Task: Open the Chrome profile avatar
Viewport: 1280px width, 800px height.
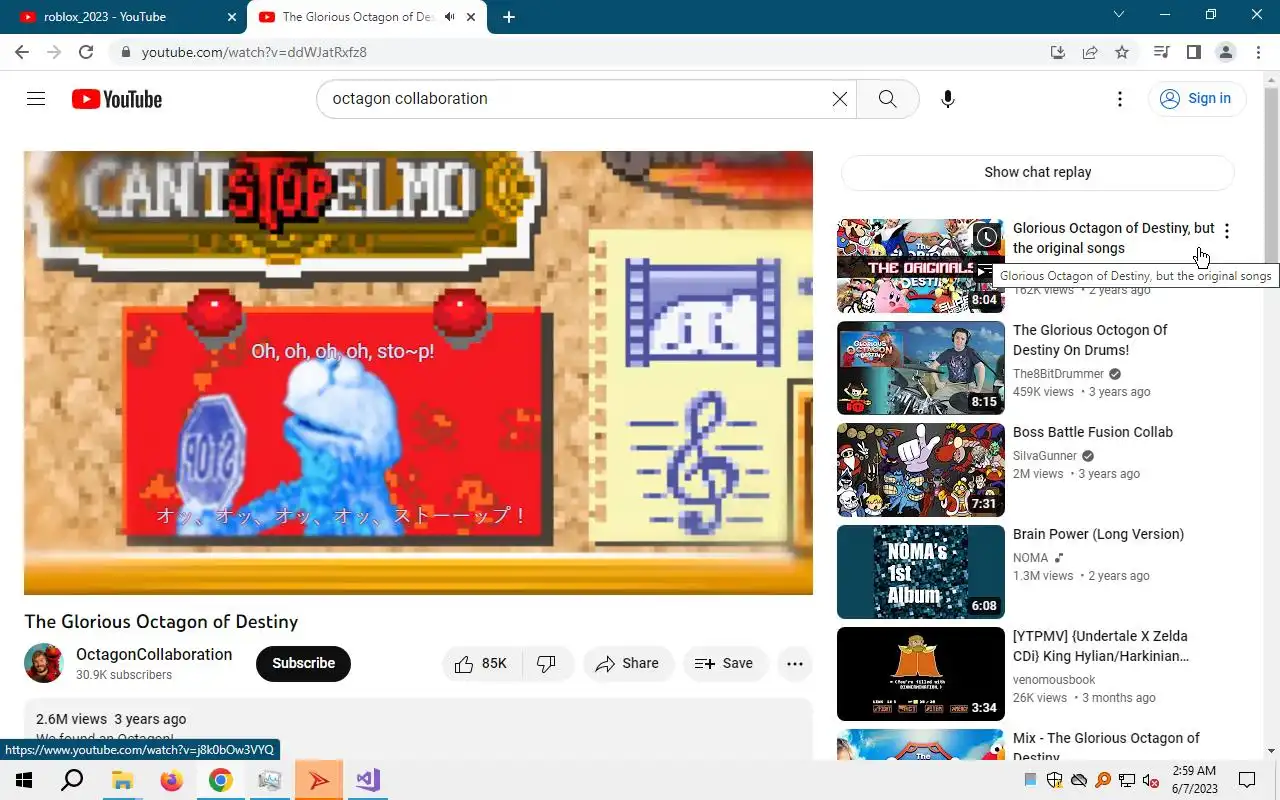Action: (1225, 52)
